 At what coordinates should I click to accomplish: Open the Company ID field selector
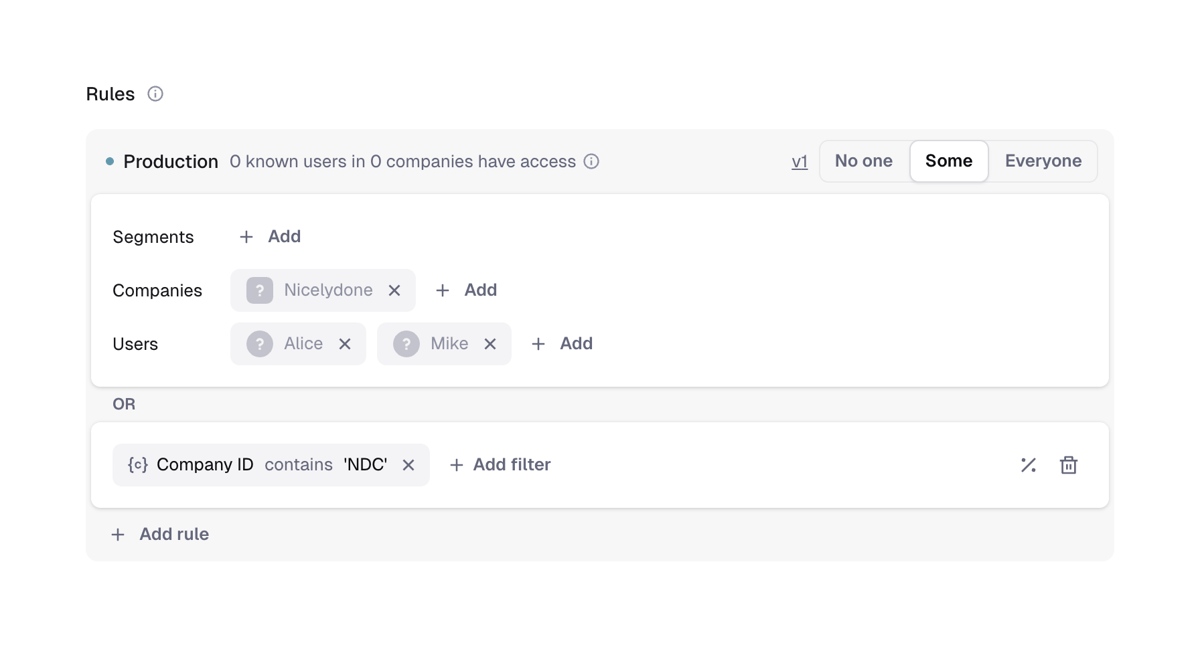click(206, 464)
